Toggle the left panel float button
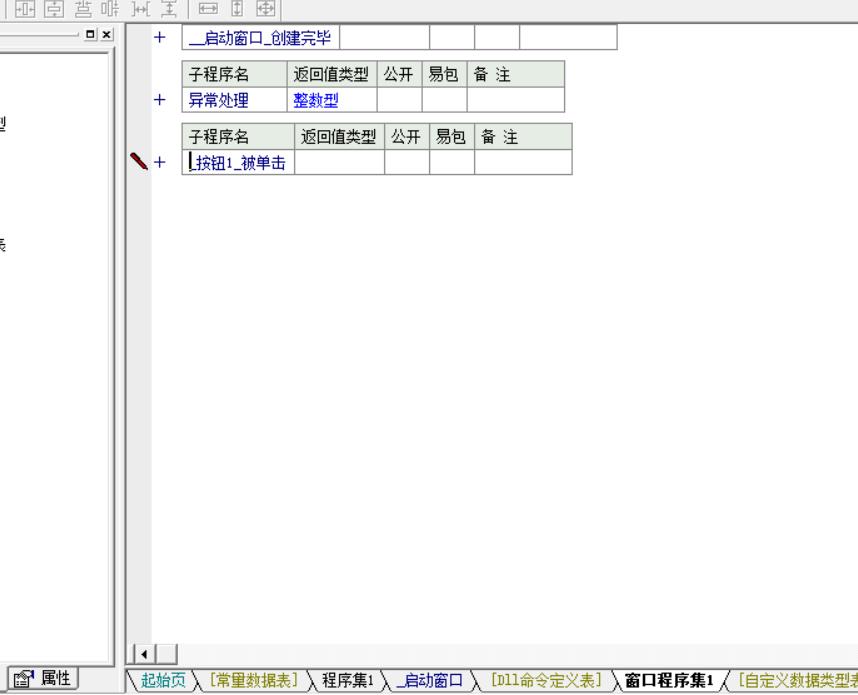Screen dimensions: 858x695 (92, 34)
